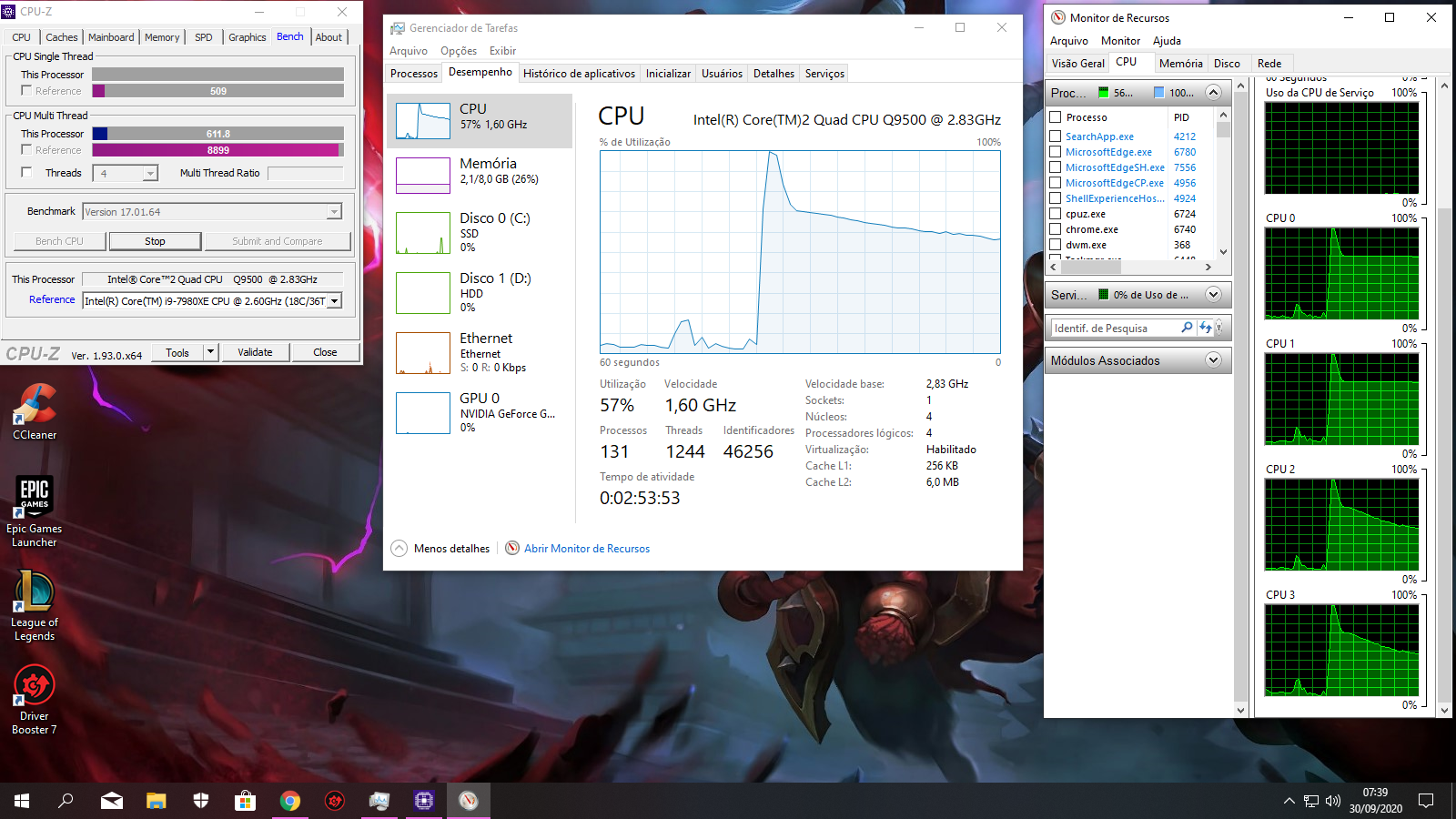Switch to Task Manager taskbar icon

[x=379, y=801]
